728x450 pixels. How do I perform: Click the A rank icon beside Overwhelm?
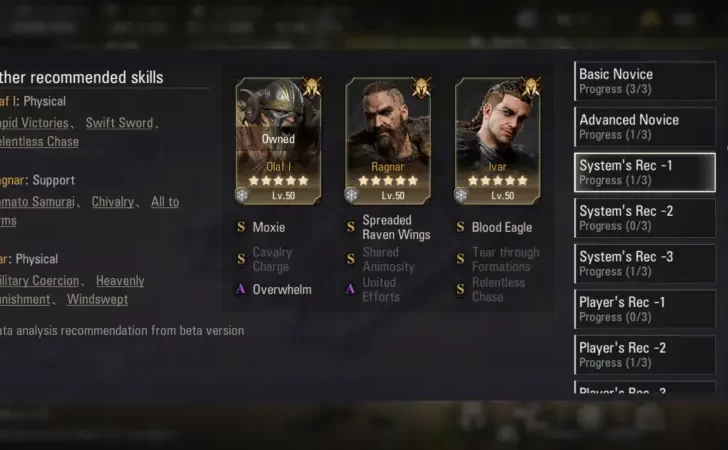(x=240, y=289)
